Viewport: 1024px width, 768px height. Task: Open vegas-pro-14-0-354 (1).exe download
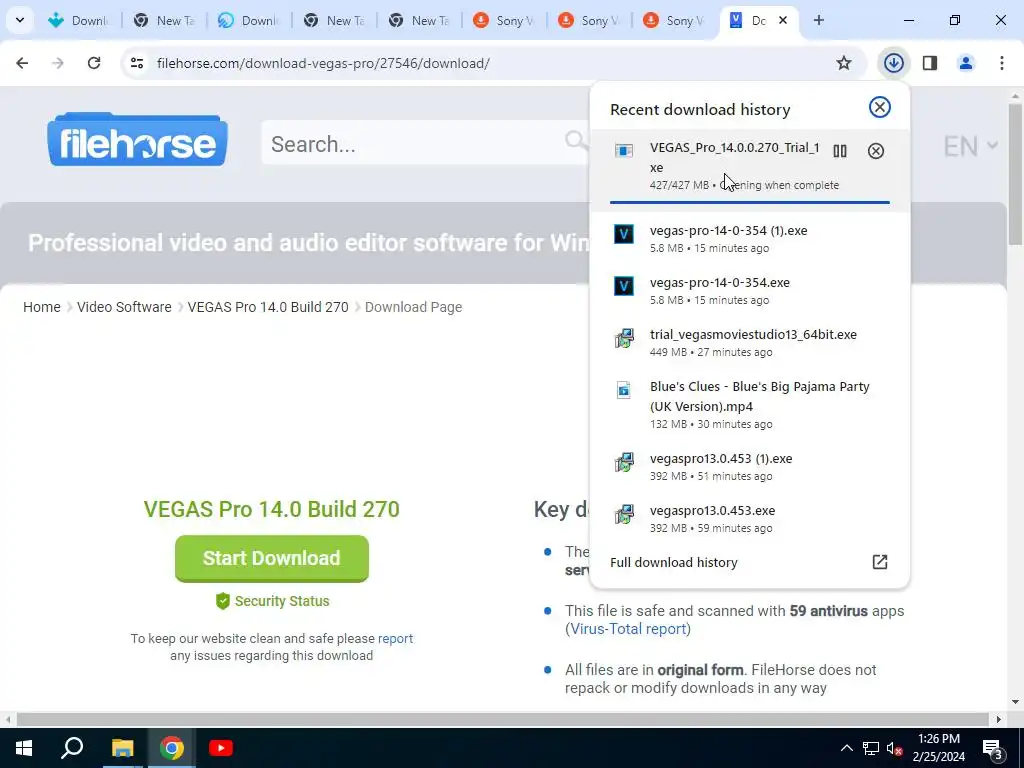(x=749, y=238)
